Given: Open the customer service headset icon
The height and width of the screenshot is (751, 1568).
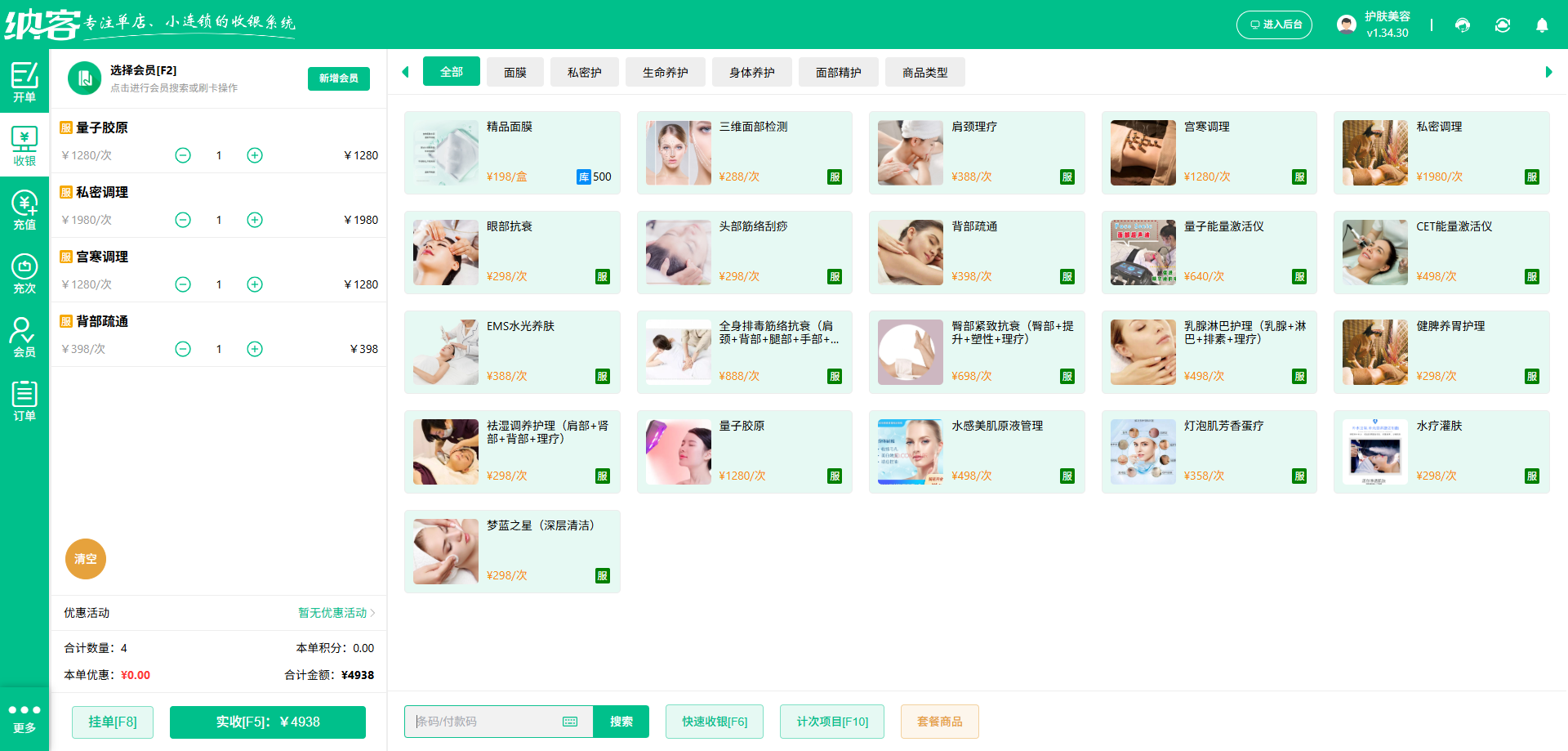Looking at the screenshot, I should (x=1462, y=25).
